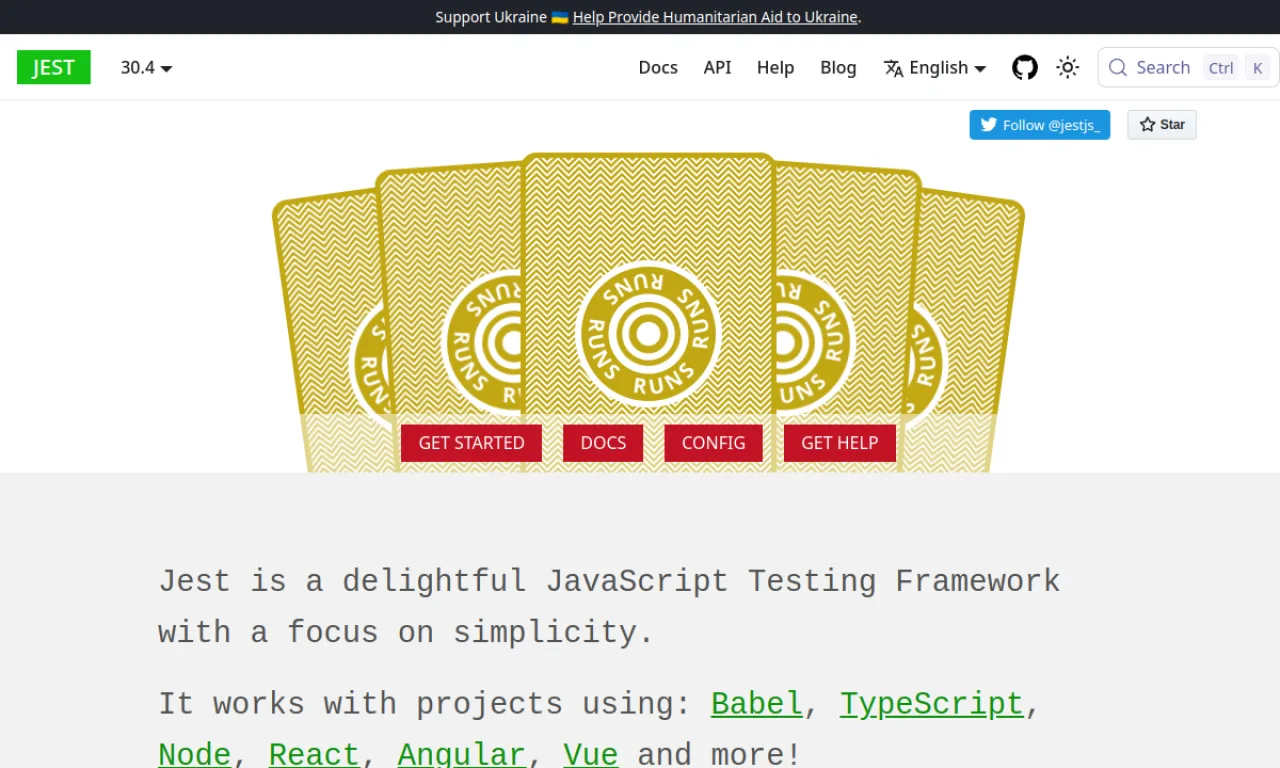Open the Vue link

pos(591,753)
